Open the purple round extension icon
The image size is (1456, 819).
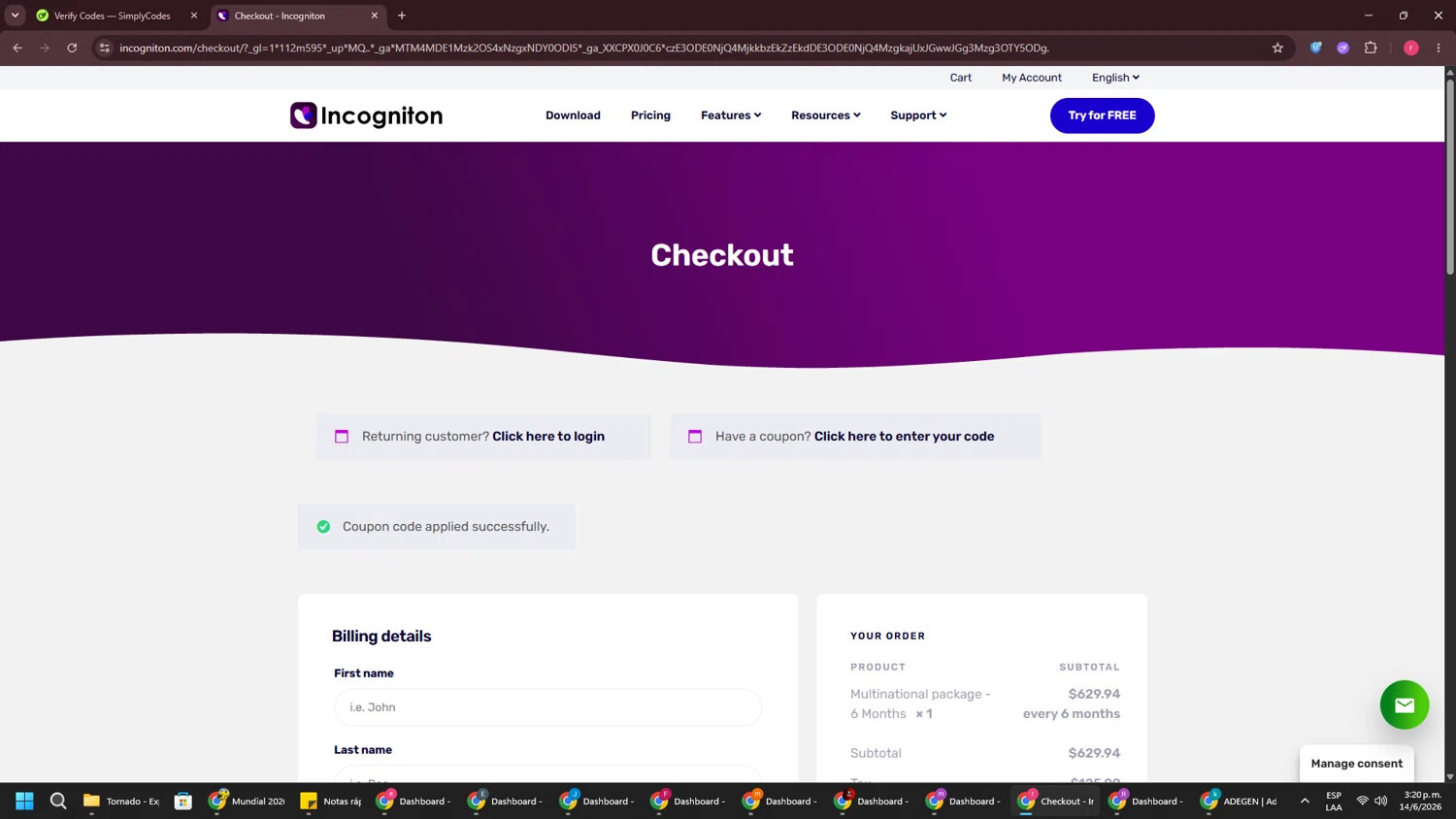(x=1343, y=48)
